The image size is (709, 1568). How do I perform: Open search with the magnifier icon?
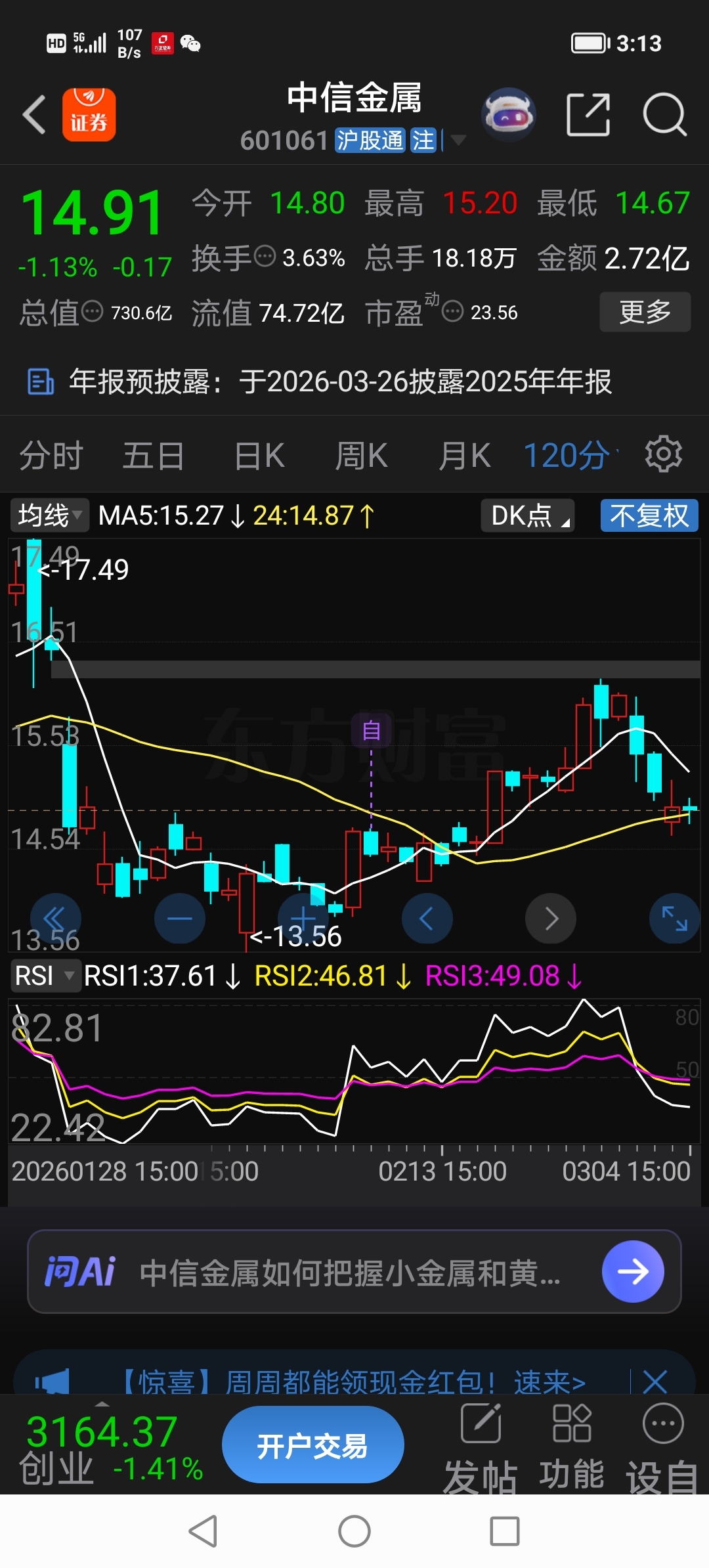(x=664, y=115)
